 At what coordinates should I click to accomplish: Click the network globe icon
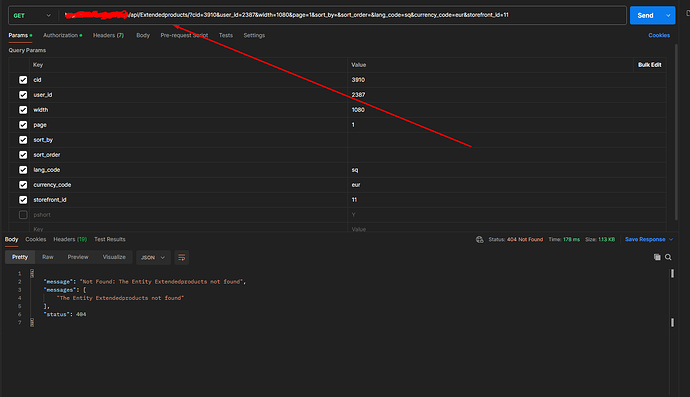point(479,239)
